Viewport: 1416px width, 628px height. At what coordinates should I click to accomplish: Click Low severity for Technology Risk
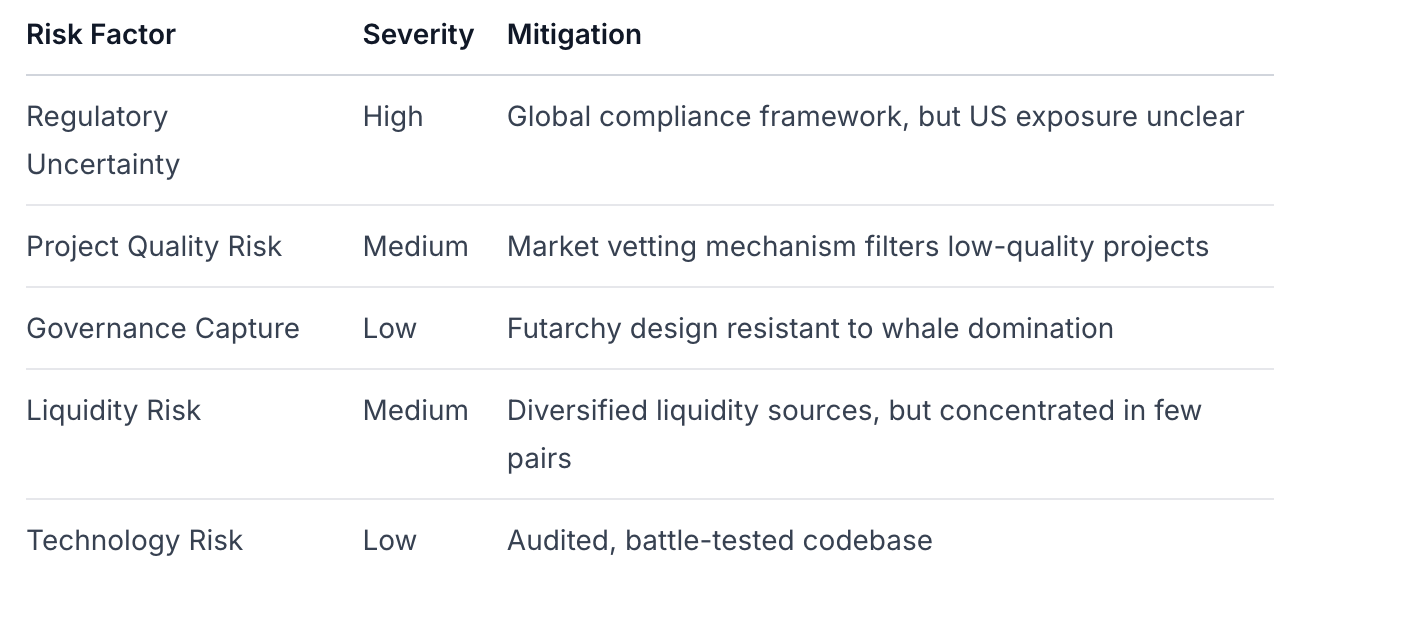(389, 541)
